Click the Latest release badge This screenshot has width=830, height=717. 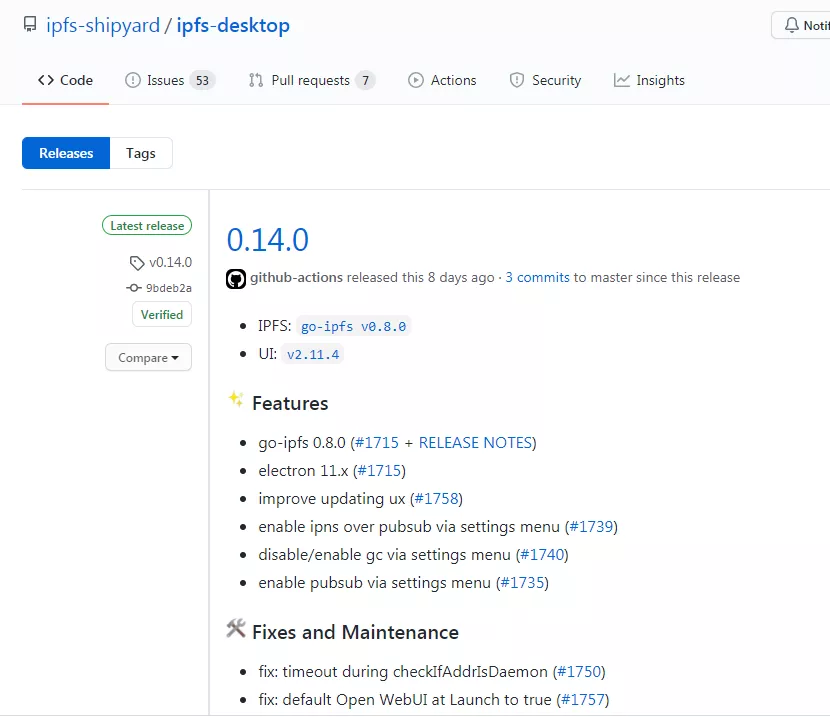(147, 225)
